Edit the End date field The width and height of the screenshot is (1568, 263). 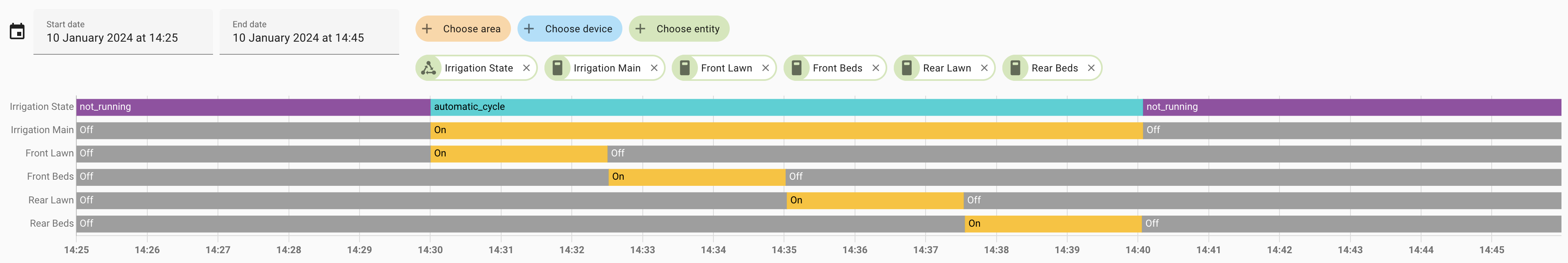pos(309,32)
